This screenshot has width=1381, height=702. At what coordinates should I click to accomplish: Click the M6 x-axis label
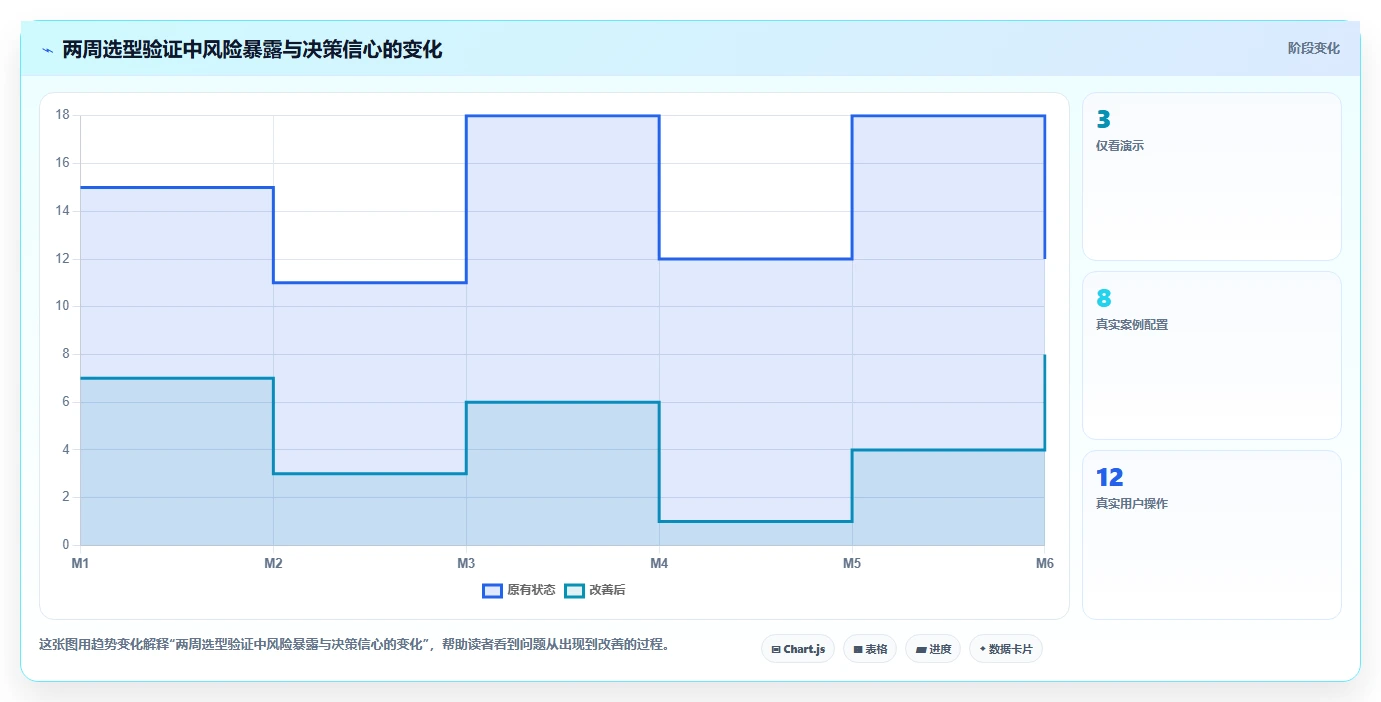(x=1044, y=563)
